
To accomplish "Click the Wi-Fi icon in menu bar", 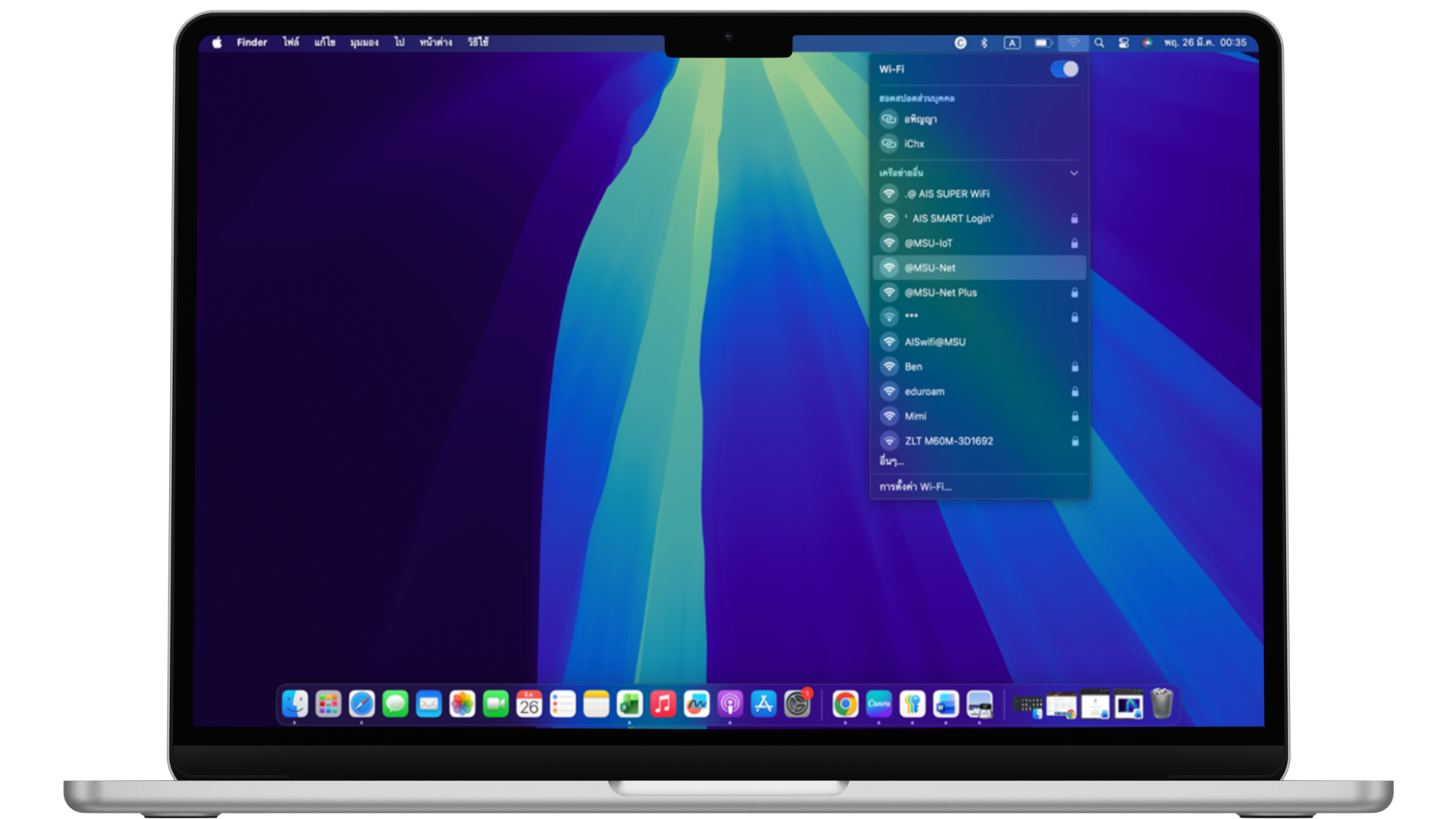I will 1073,42.
